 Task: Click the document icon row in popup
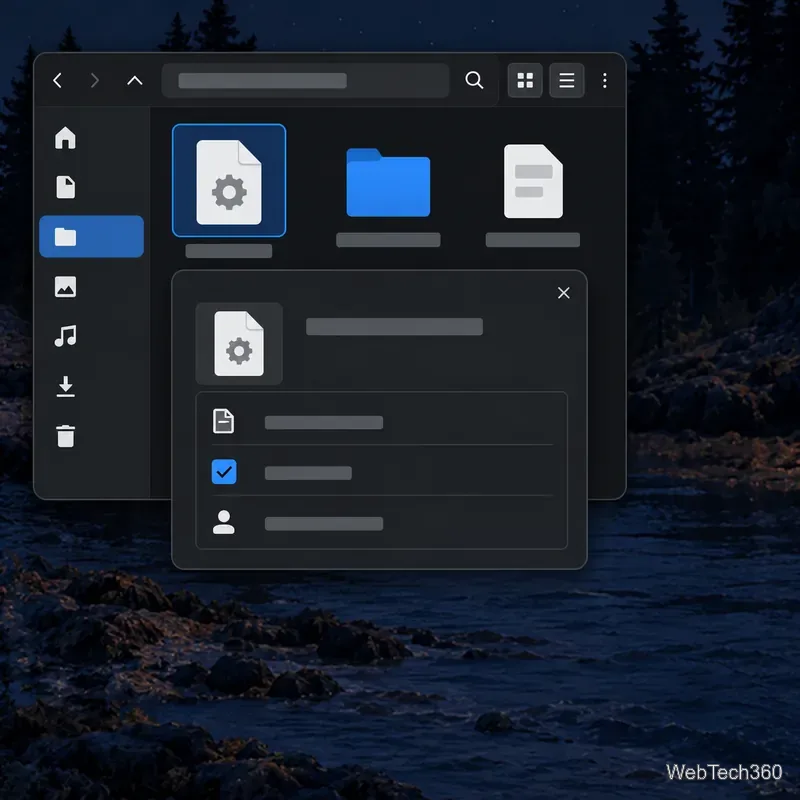pos(382,422)
